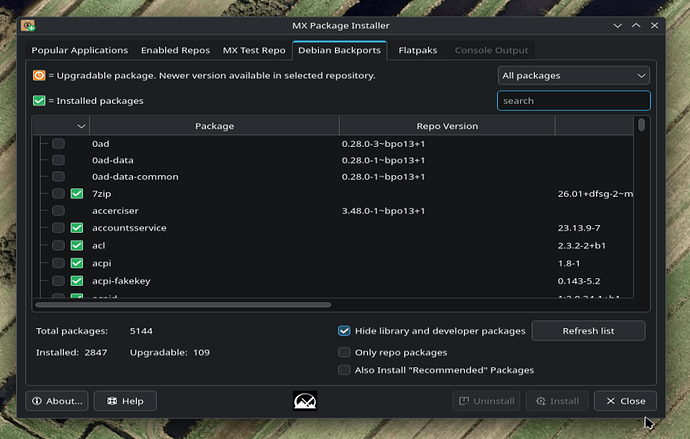Click repo version 0.28.0-3~bpo13+1
The width and height of the screenshot is (690, 439).
(x=383, y=144)
